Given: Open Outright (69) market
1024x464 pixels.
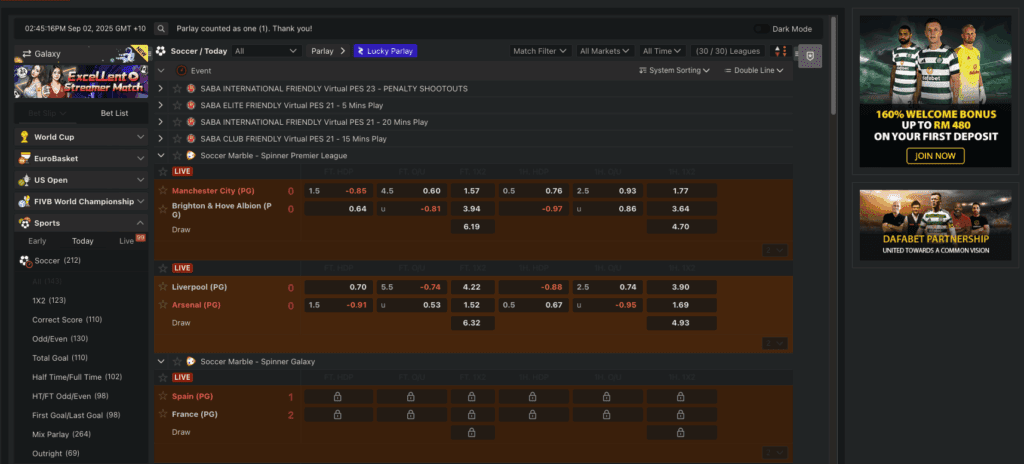Looking at the screenshot, I should pos(56,454).
